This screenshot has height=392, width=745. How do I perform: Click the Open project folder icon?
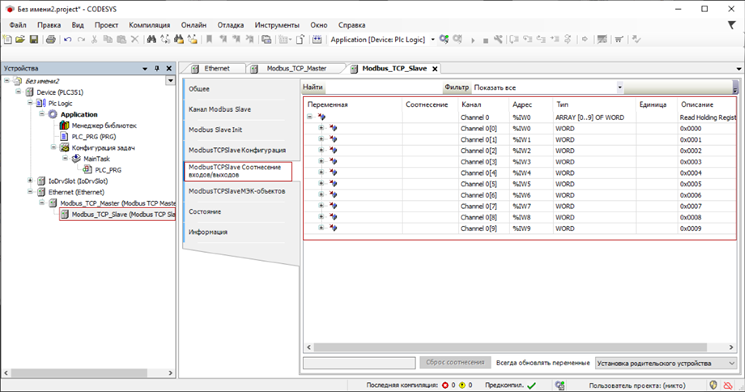(20, 39)
